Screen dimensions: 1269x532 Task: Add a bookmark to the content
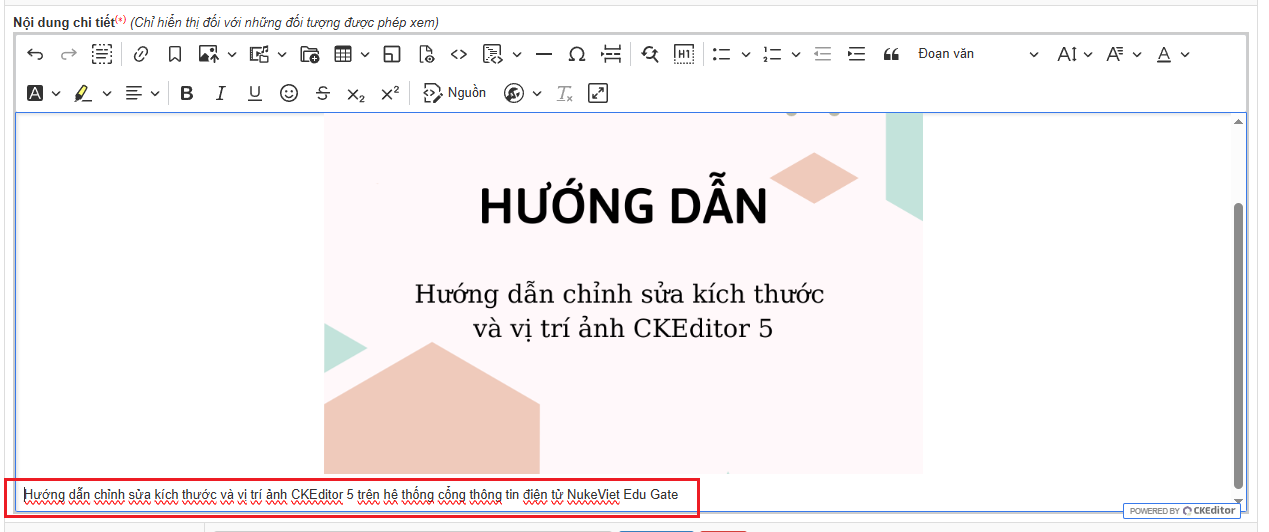pyautogui.click(x=174, y=54)
